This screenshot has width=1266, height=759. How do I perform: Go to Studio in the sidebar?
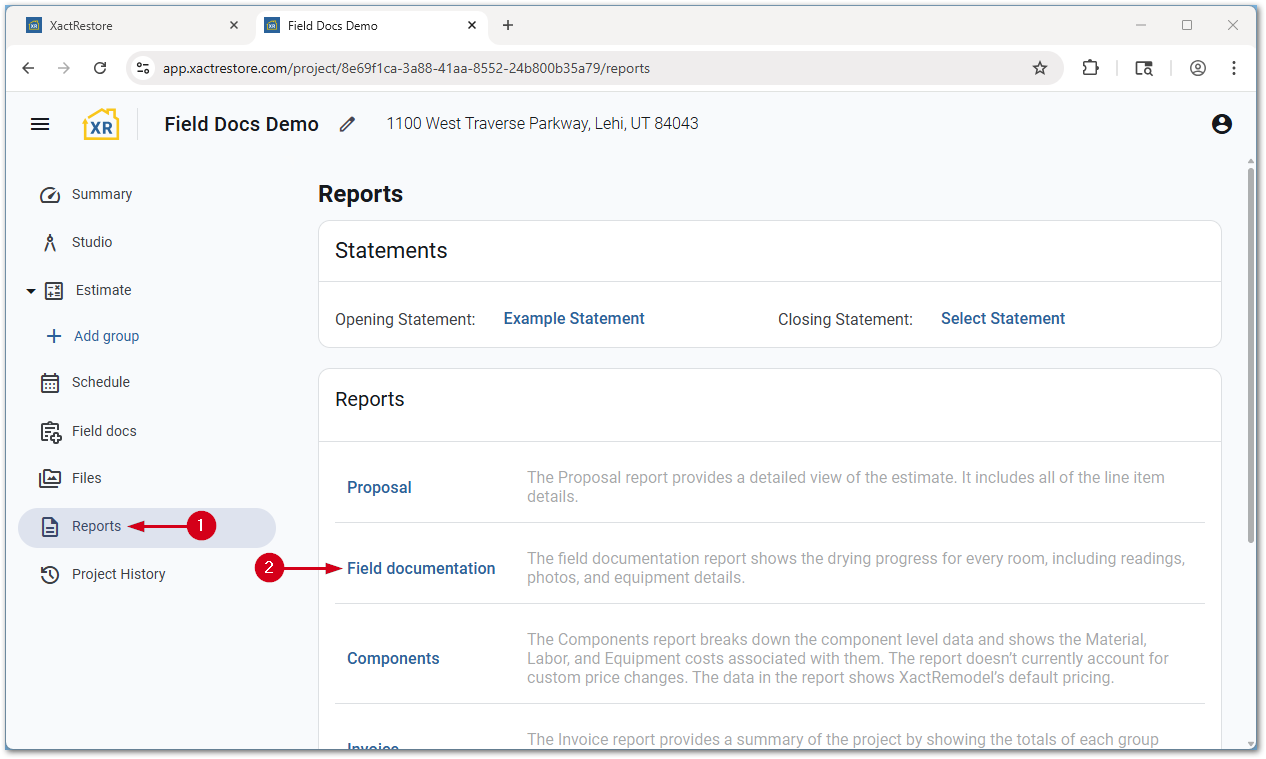point(91,242)
